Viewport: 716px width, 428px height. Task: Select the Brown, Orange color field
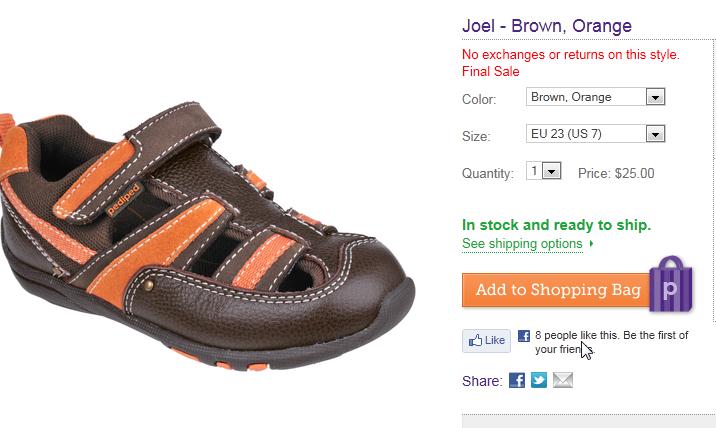[x=595, y=97]
